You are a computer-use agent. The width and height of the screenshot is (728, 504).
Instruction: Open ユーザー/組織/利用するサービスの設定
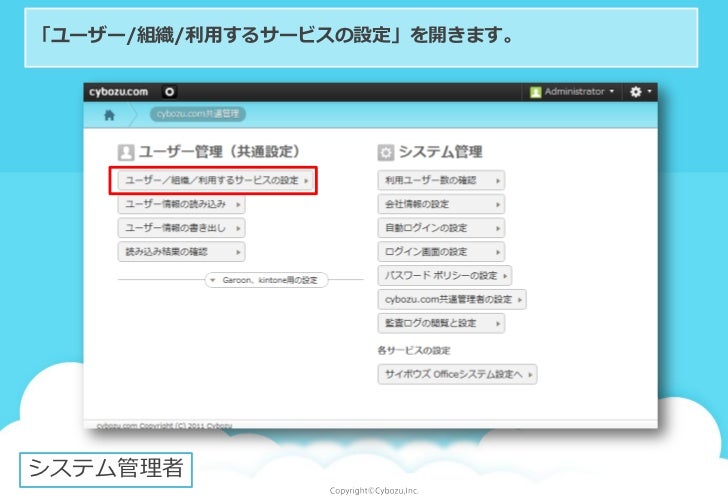tap(215, 181)
